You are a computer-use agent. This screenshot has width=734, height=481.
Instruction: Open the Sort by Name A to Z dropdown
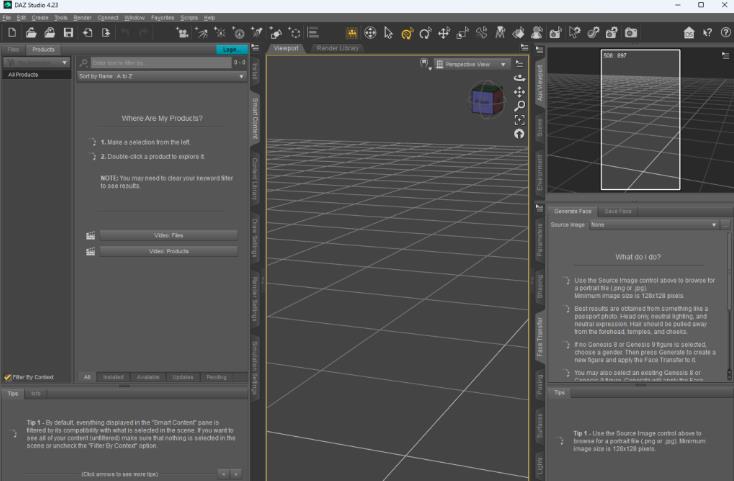161,76
